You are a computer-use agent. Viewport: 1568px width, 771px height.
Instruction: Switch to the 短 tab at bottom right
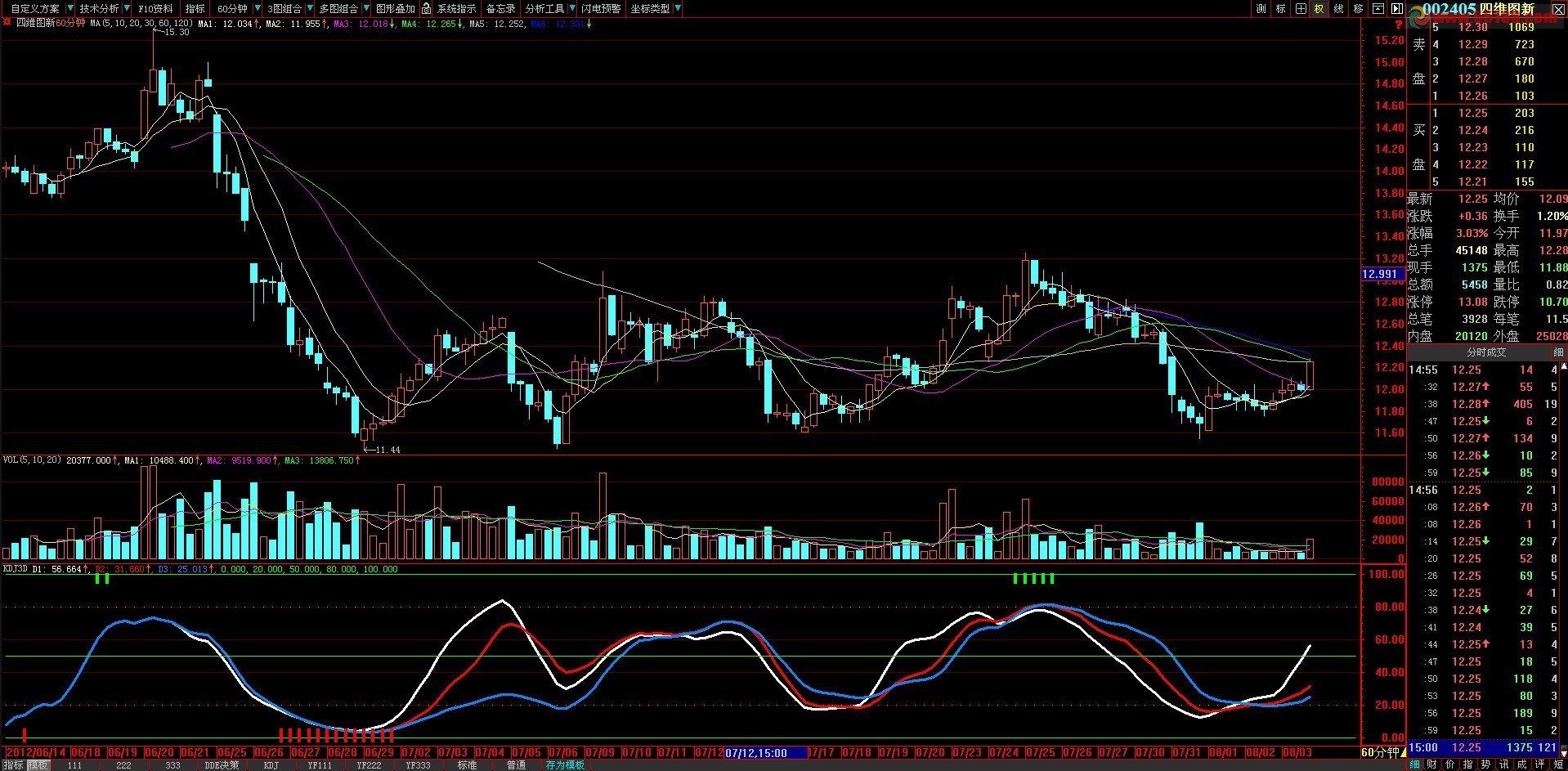tap(1558, 764)
